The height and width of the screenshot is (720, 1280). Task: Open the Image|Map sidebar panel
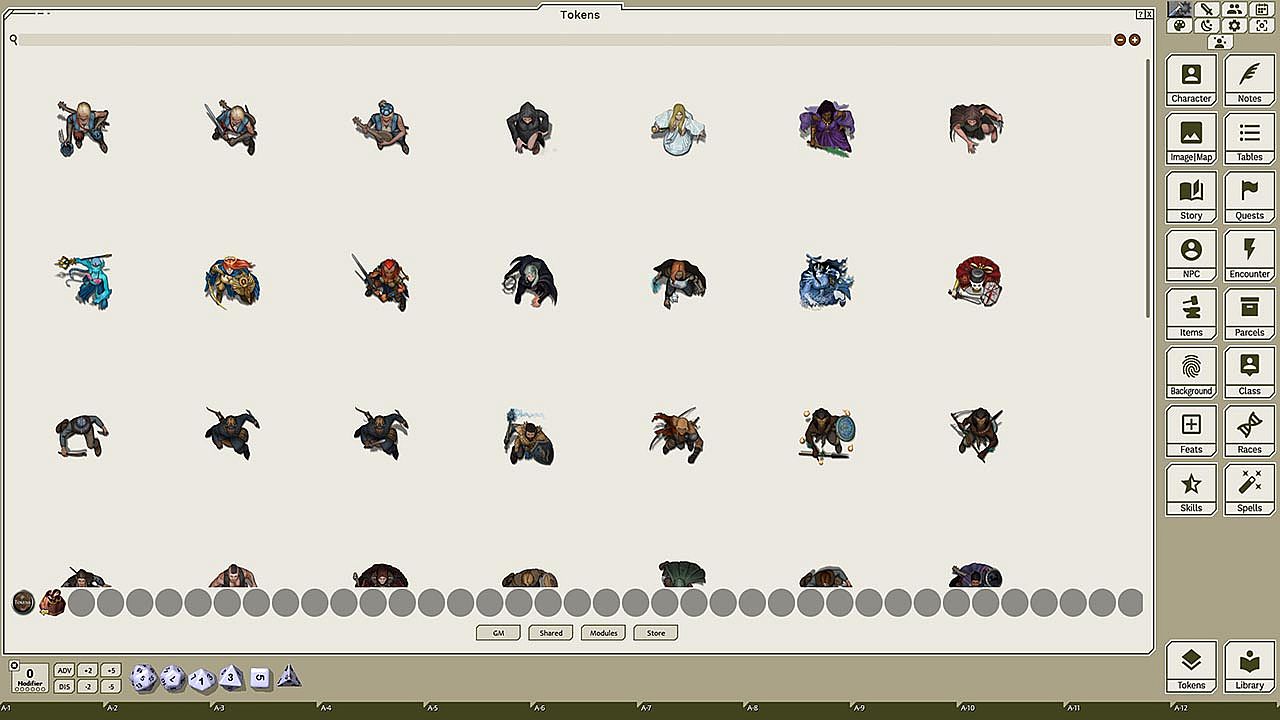point(1191,138)
